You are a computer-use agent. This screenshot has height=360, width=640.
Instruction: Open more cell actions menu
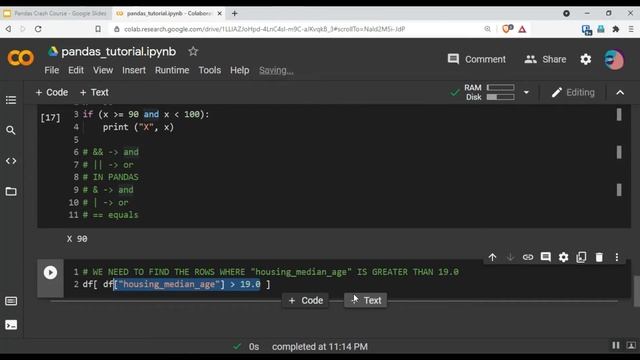617,257
